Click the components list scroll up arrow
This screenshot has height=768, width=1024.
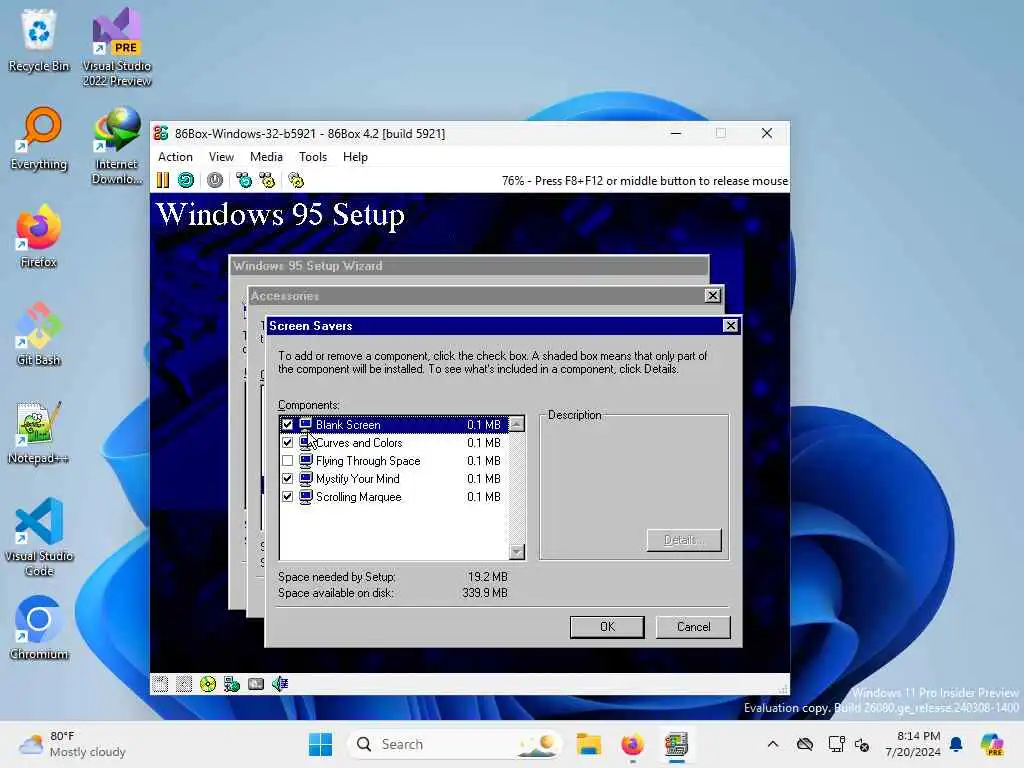[517, 424]
